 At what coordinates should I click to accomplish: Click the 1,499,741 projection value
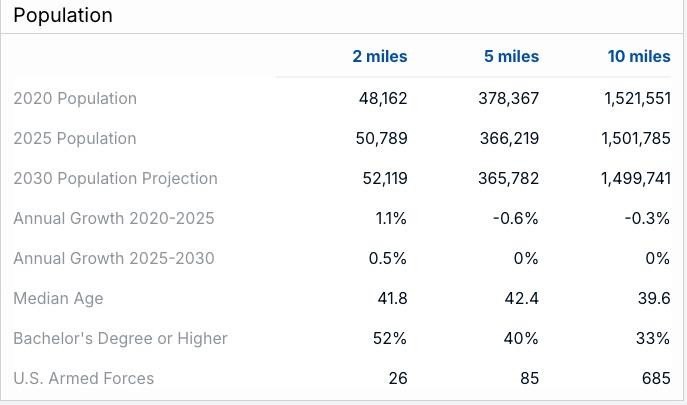pos(636,178)
